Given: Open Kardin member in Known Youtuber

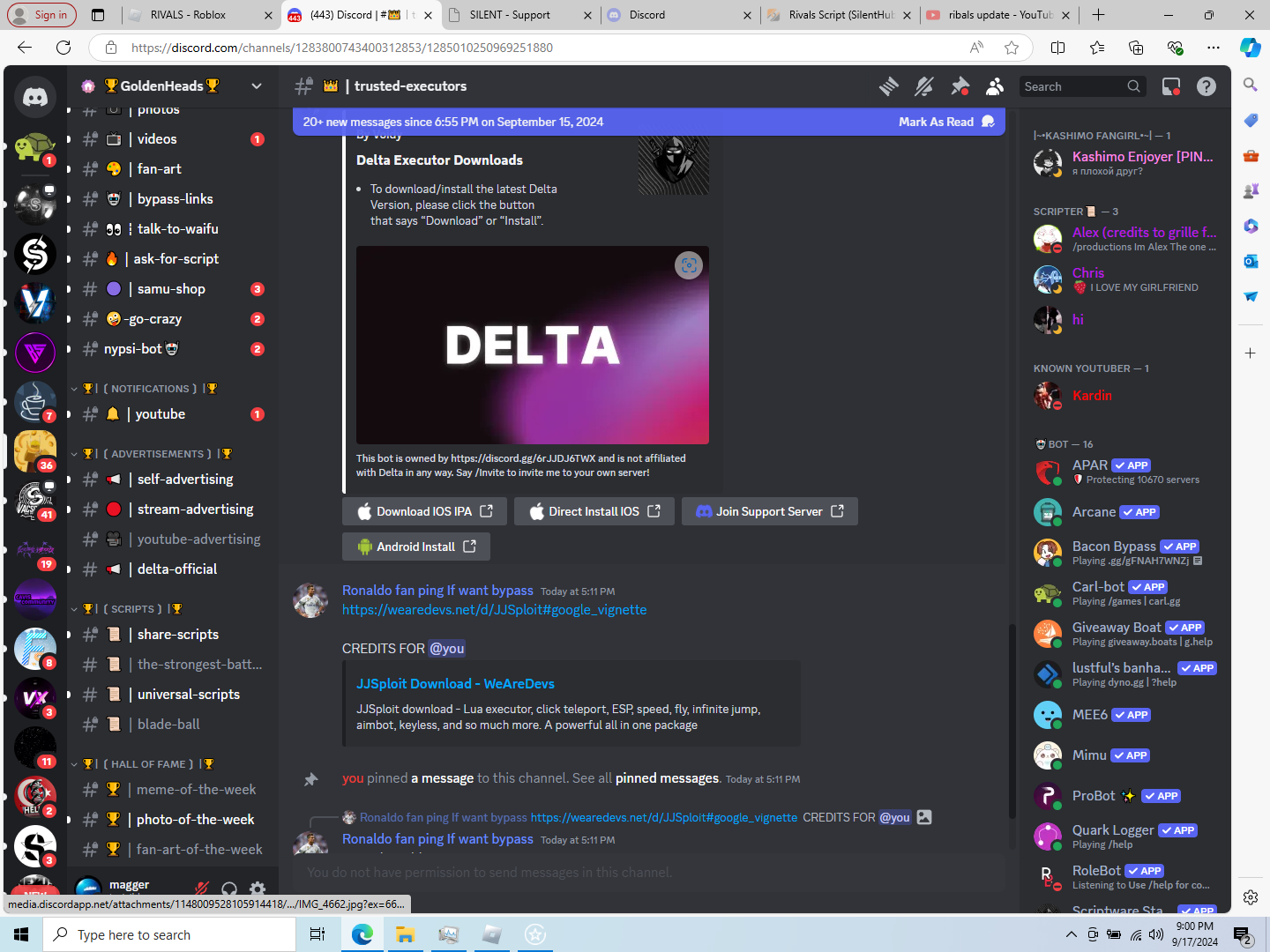Looking at the screenshot, I should coord(1126,396).
